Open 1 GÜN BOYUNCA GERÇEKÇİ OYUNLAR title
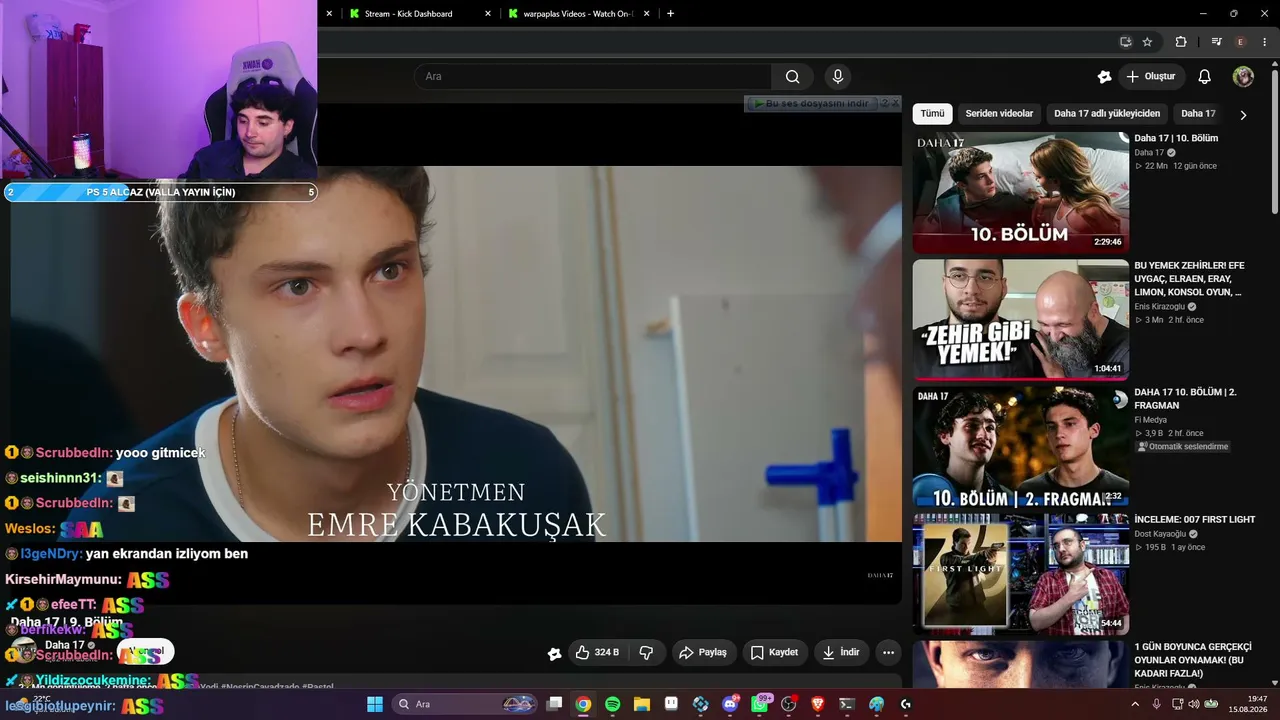Viewport: 1280px width, 720px height. click(x=1193, y=660)
